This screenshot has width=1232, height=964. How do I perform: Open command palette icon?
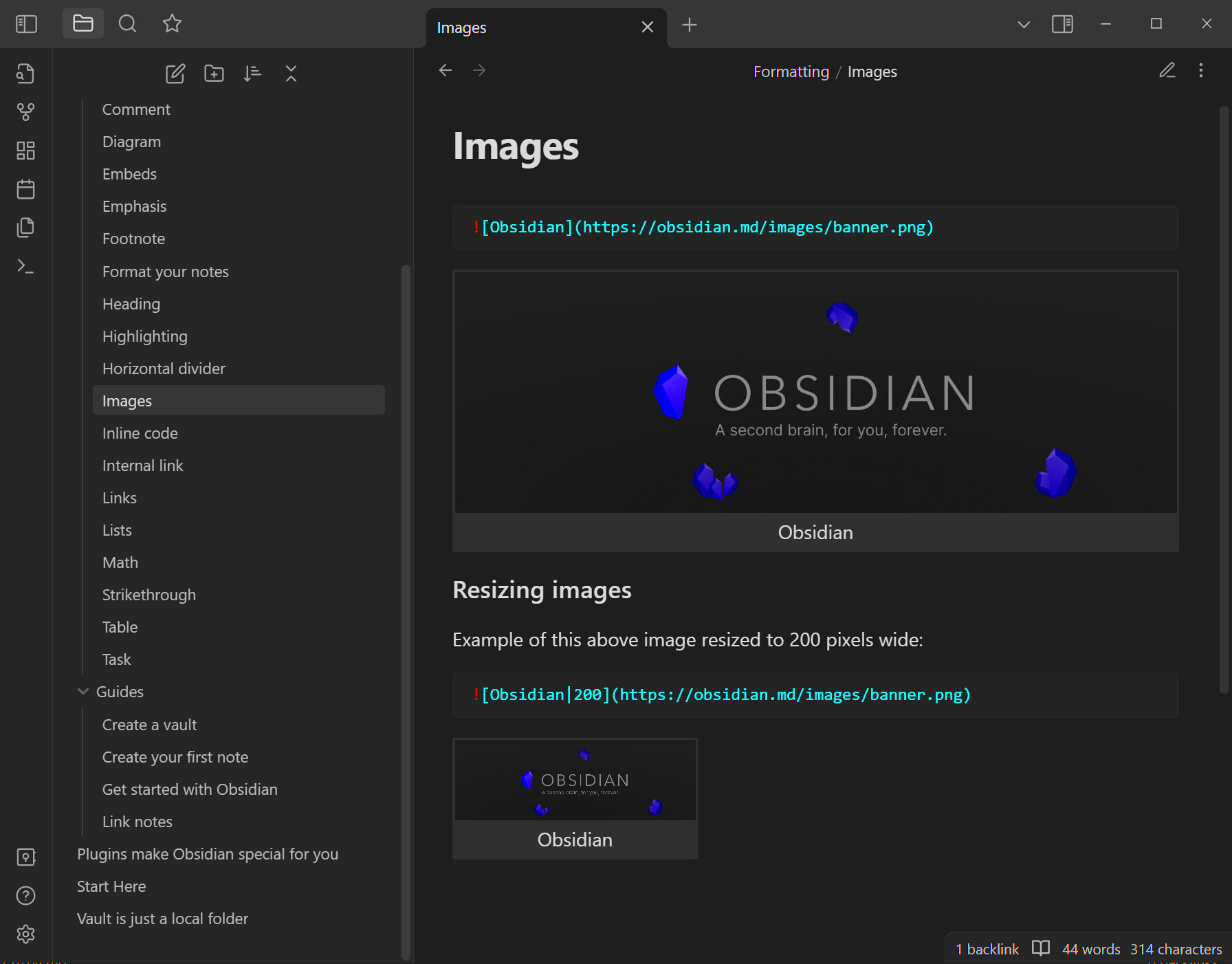click(25, 265)
